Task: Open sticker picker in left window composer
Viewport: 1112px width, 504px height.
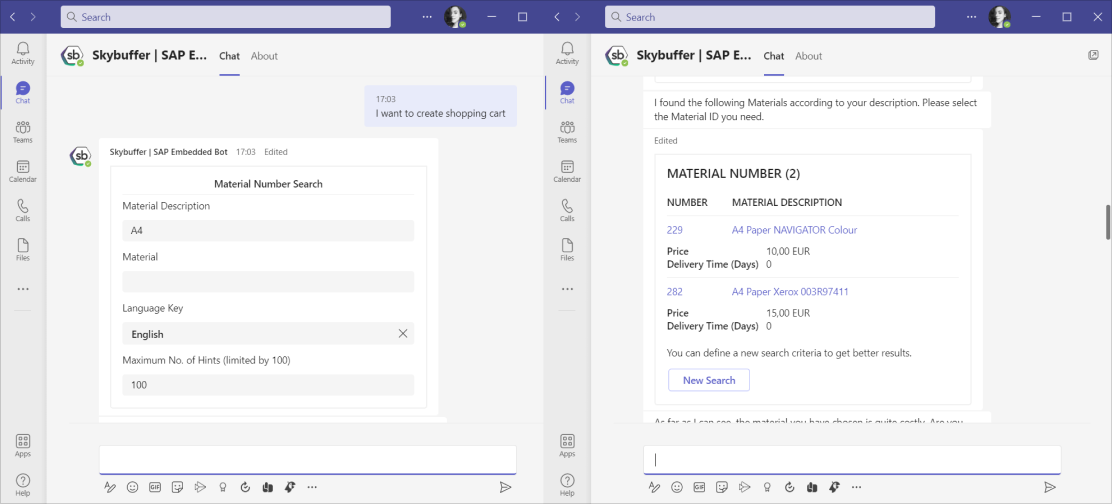Action: point(177,487)
